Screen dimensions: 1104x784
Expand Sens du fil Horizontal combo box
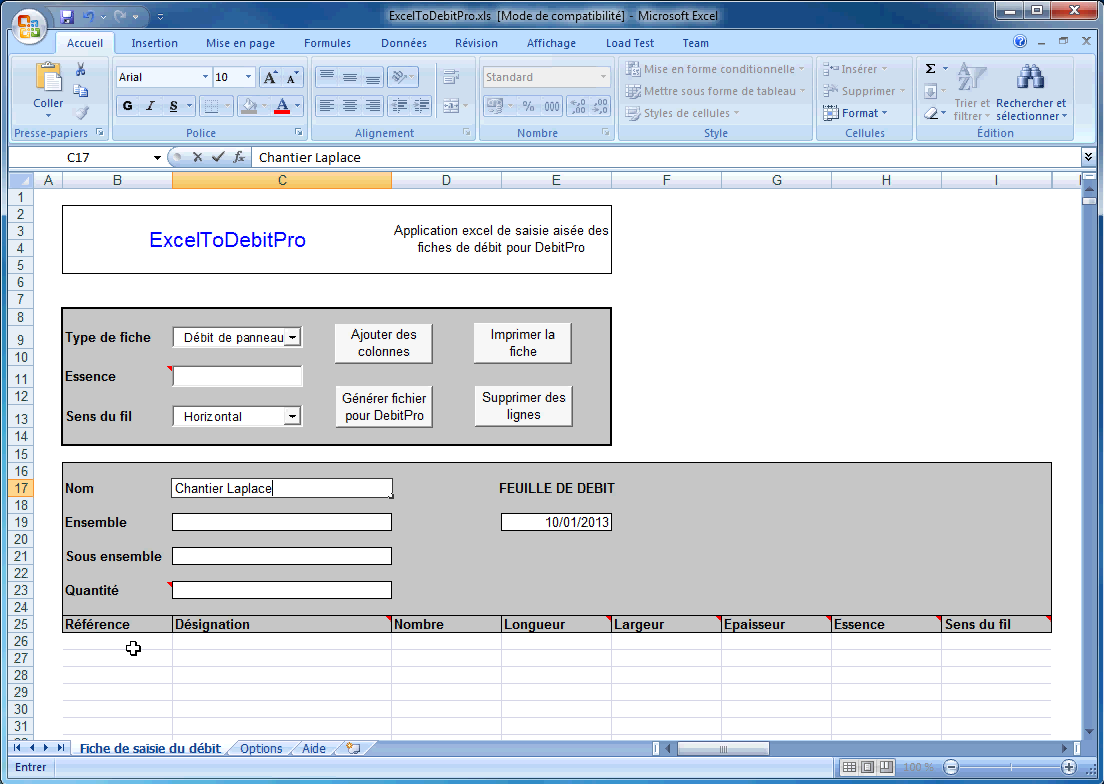pos(292,416)
